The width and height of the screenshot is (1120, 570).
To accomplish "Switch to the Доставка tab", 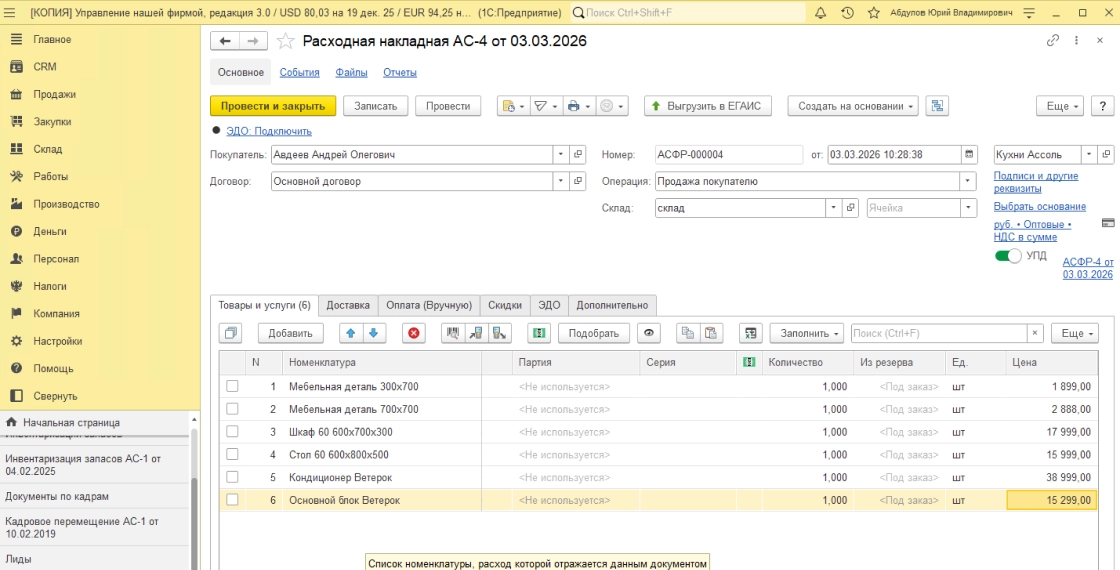I will tap(348, 305).
